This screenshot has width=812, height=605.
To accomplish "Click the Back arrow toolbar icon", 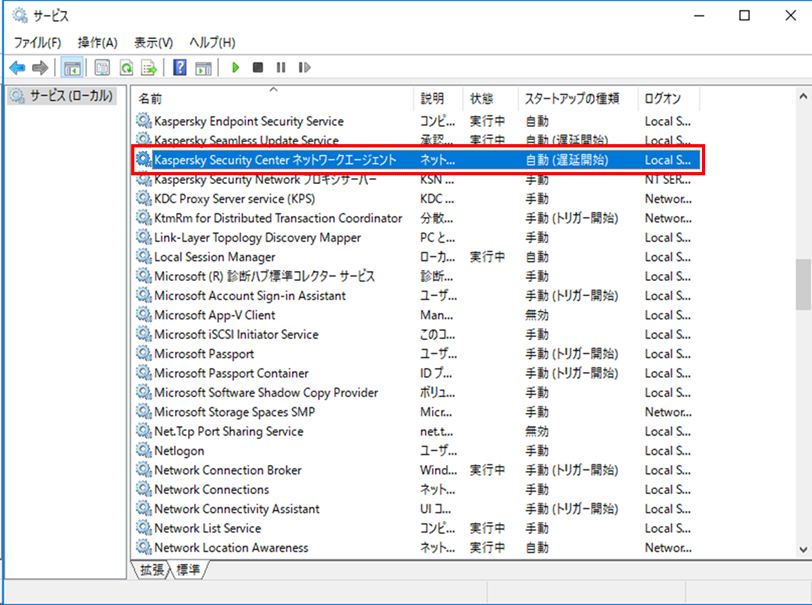I will [x=17, y=67].
